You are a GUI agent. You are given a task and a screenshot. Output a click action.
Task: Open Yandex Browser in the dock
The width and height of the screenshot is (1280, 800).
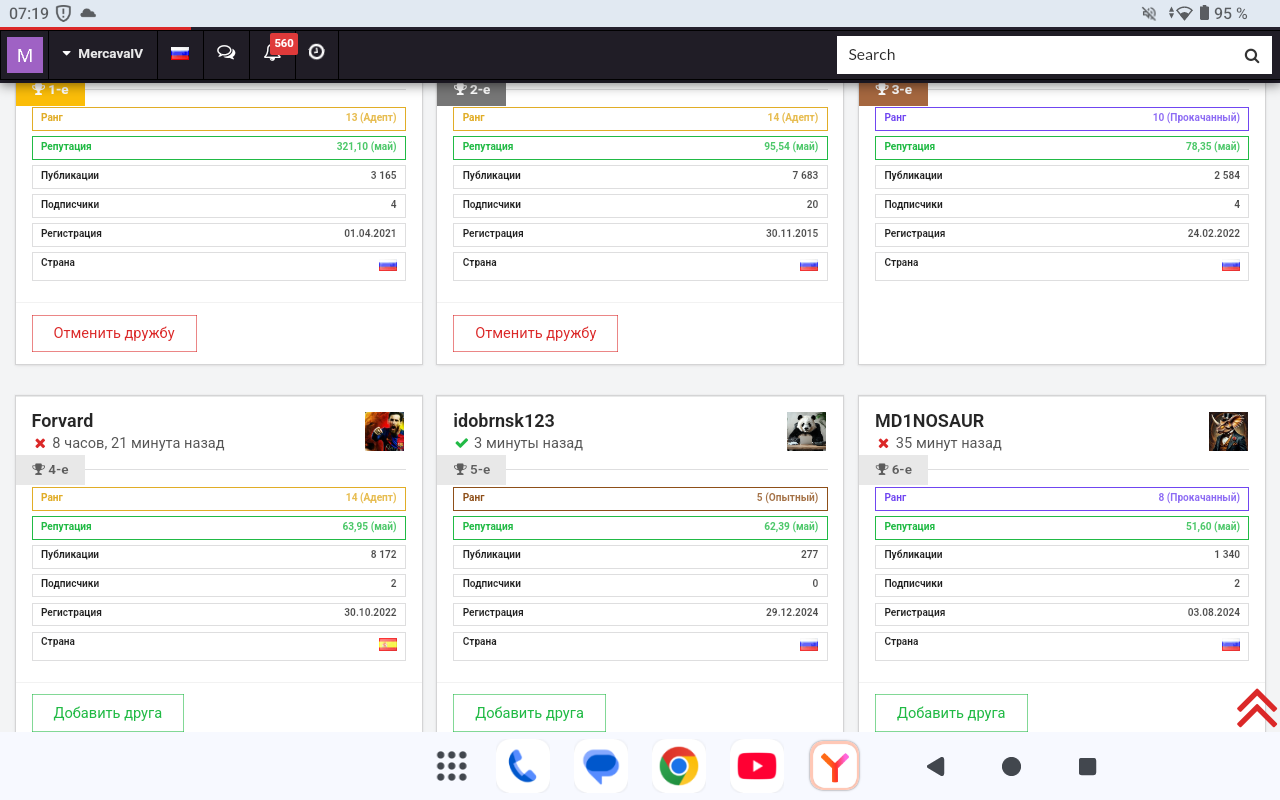[x=834, y=767]
